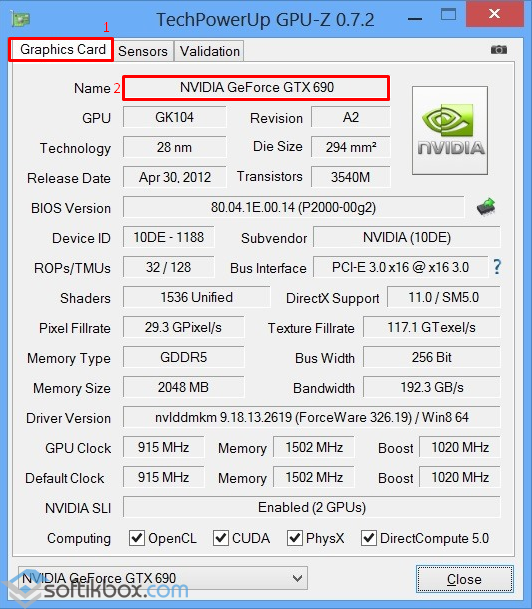
Task: Click the BIOS save chip icon
Action: coord(486,207)
